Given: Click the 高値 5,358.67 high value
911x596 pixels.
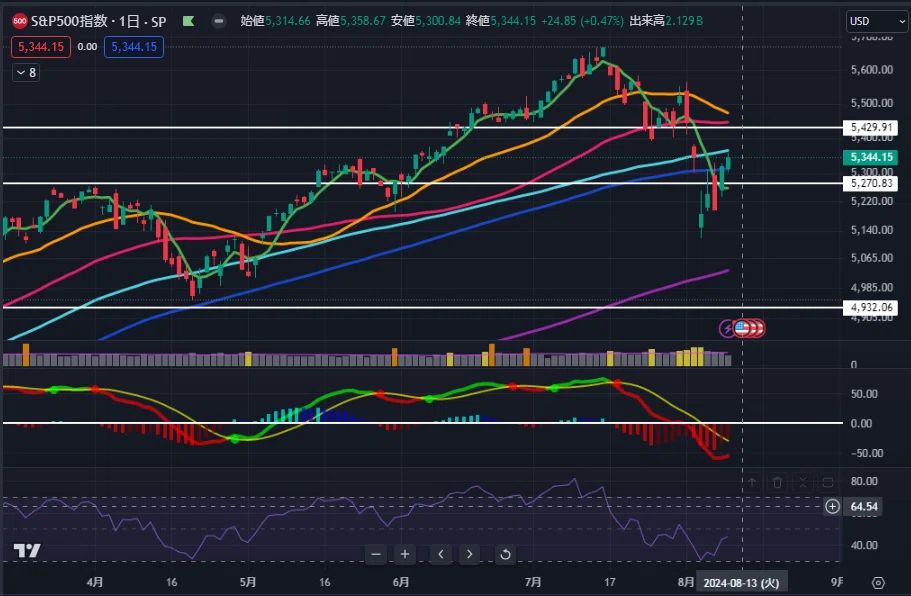Looking at the screenshot, I should [350, 21].
